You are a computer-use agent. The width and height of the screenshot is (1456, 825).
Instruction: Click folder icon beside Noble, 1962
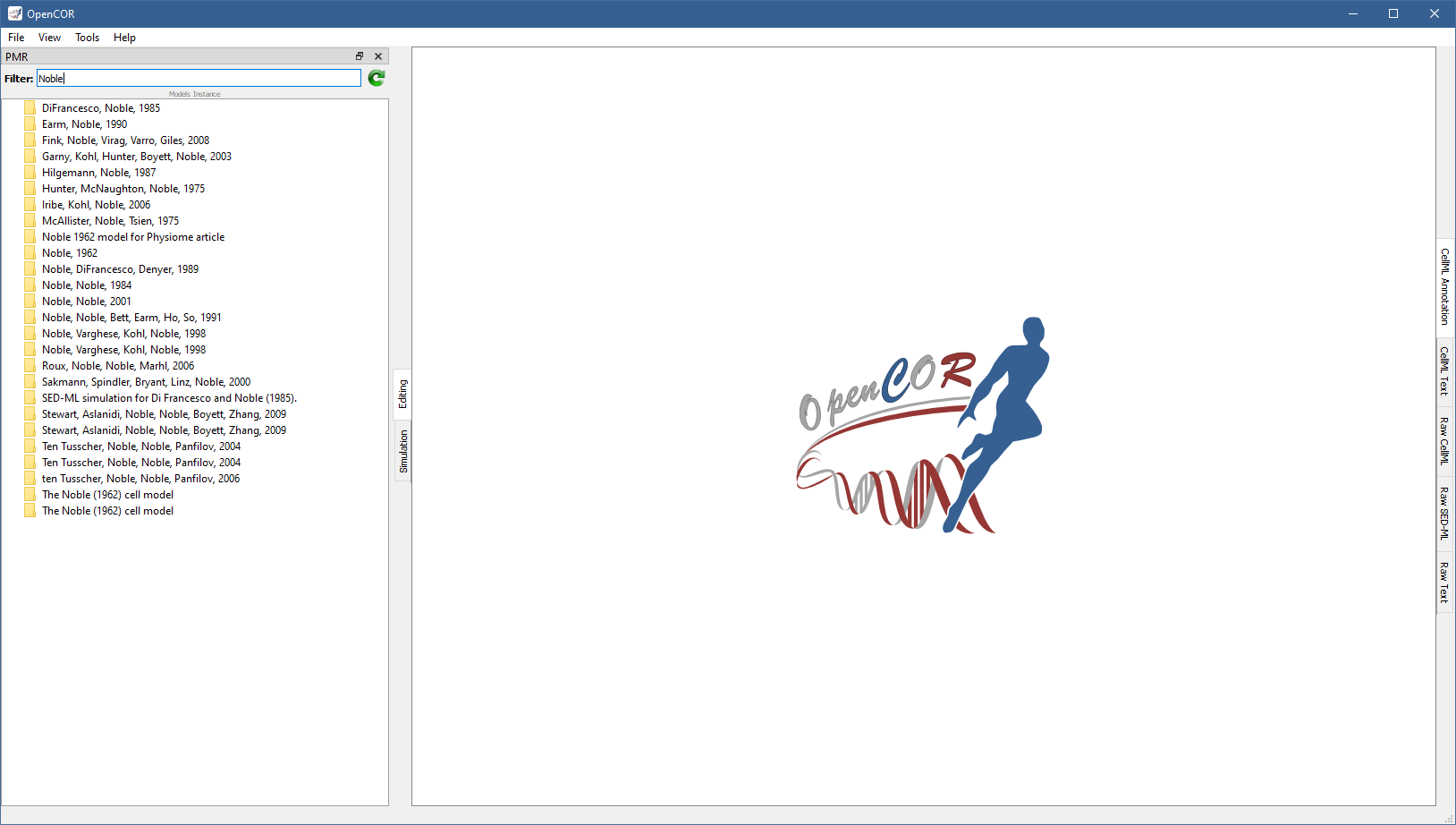[x=30, y=253]
